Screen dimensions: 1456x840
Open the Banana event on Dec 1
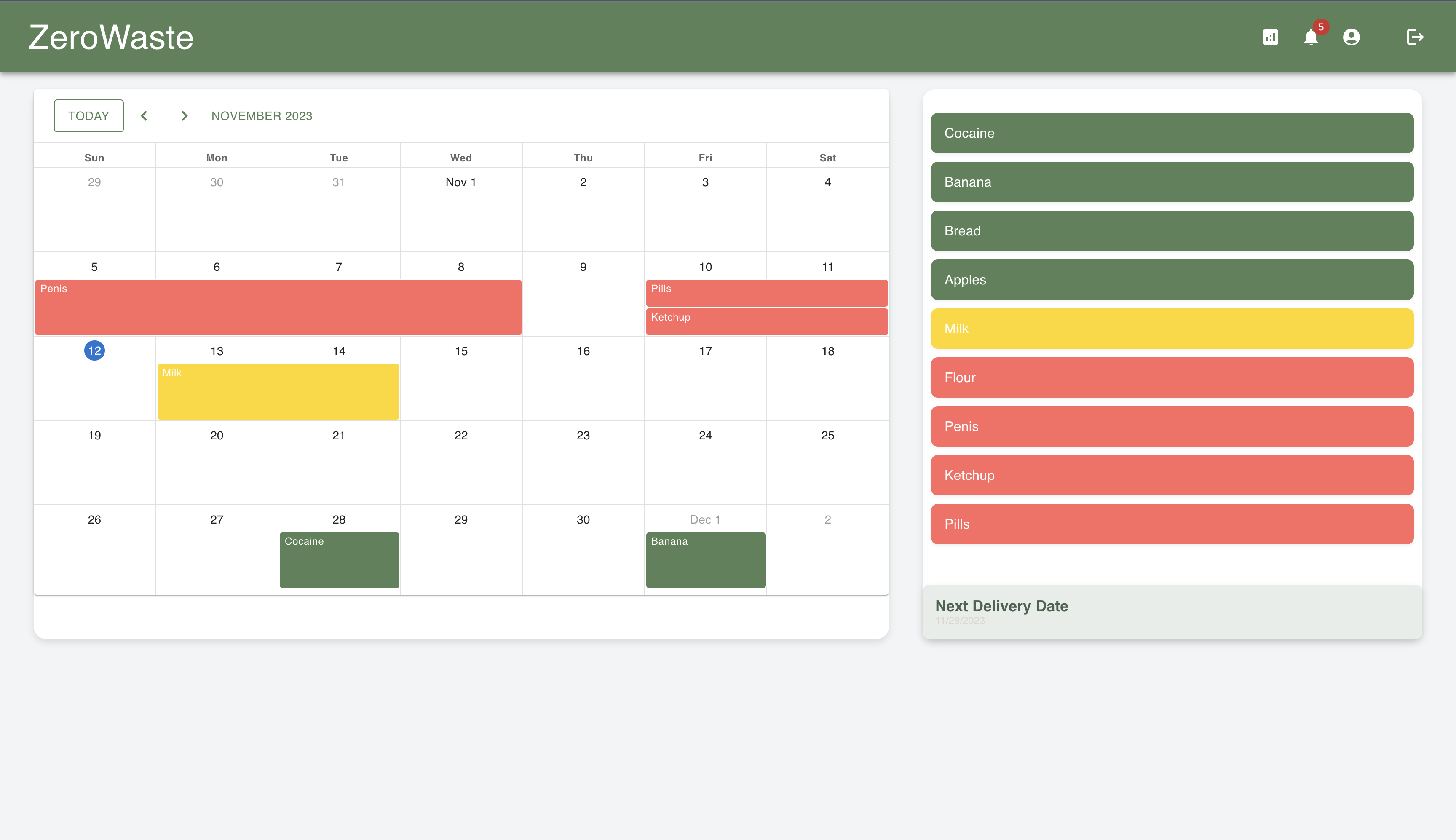tap(706, 559)
